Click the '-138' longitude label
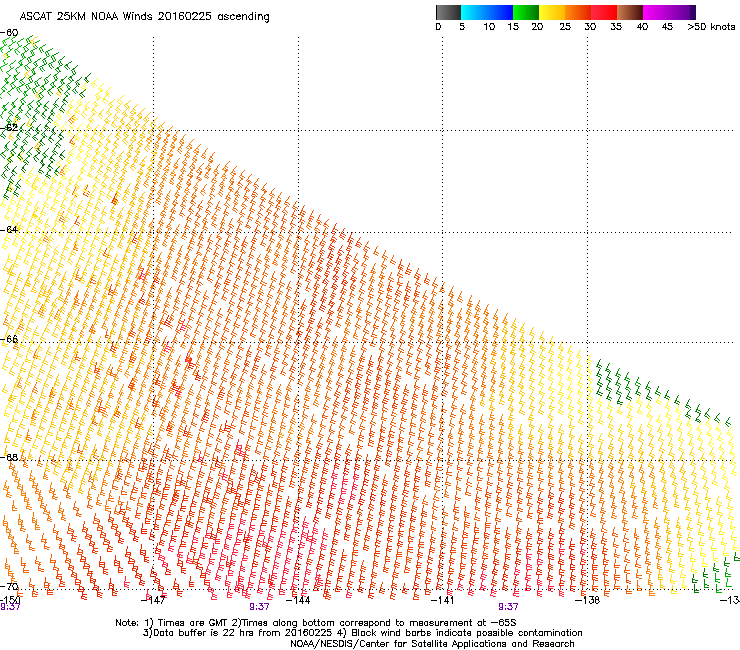This screenshot has height=650, width=740. [587, 599]
